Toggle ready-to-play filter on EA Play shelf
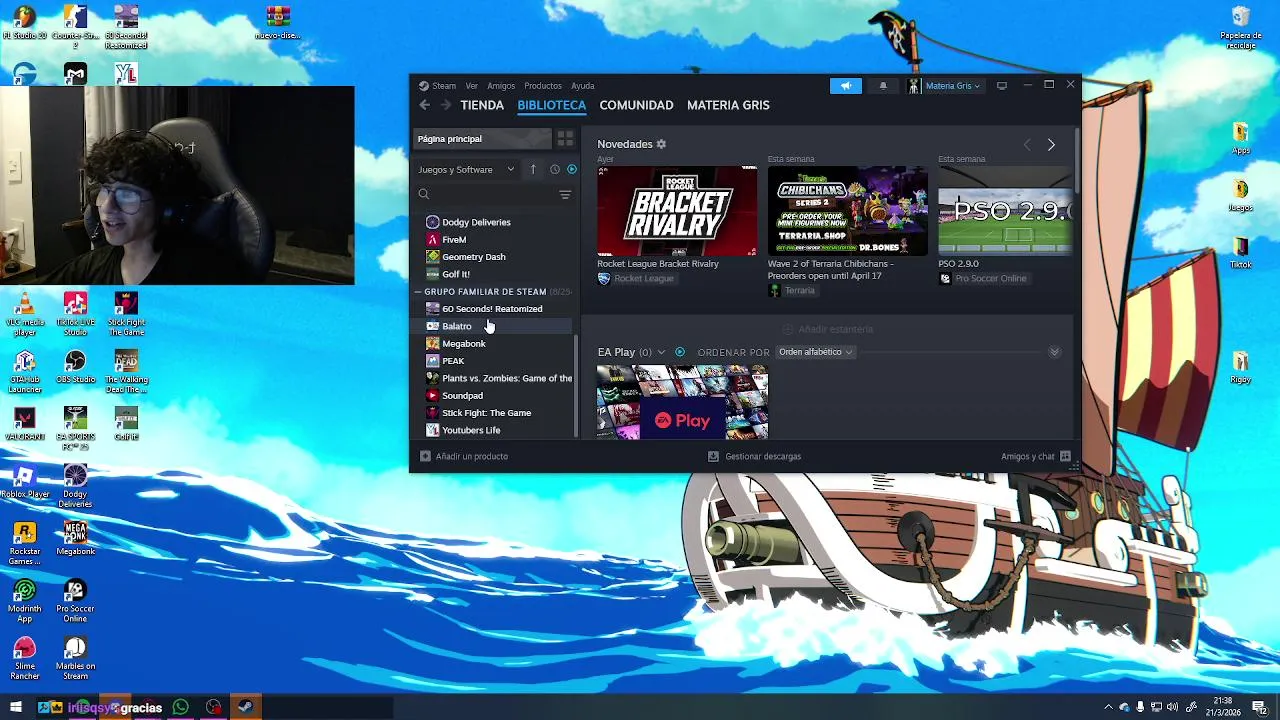1280x720 pixels. click(x=680, y=352)
